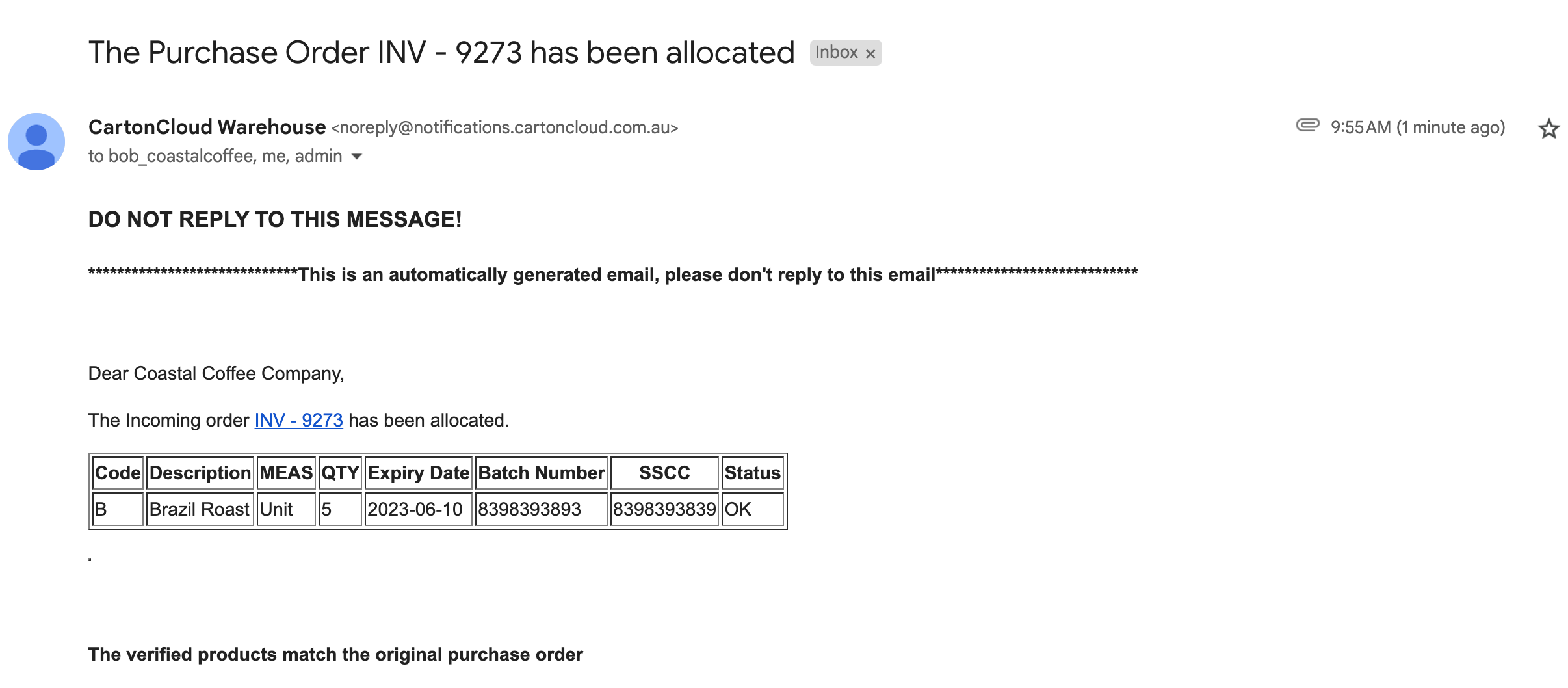The width and height of the screenshot is (1568, 688).
Task: Click the email subject line
Action: (x=441, y=53)
